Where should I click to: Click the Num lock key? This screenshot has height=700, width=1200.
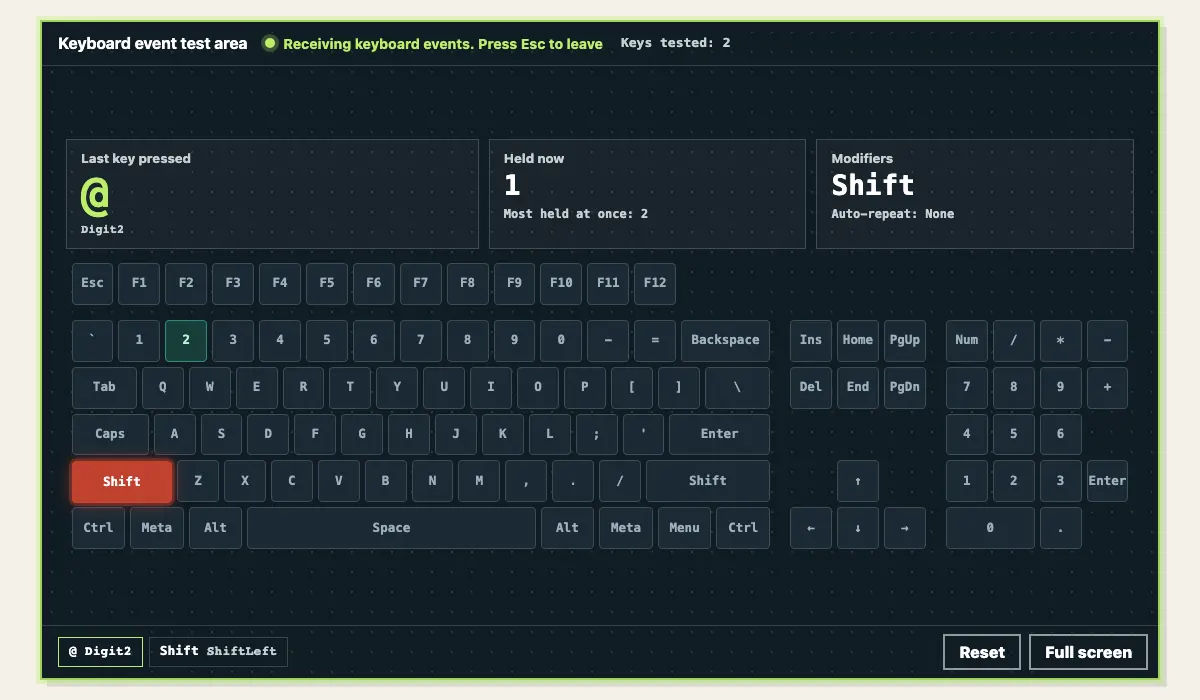pyautogui.click(x=967, y=340)
